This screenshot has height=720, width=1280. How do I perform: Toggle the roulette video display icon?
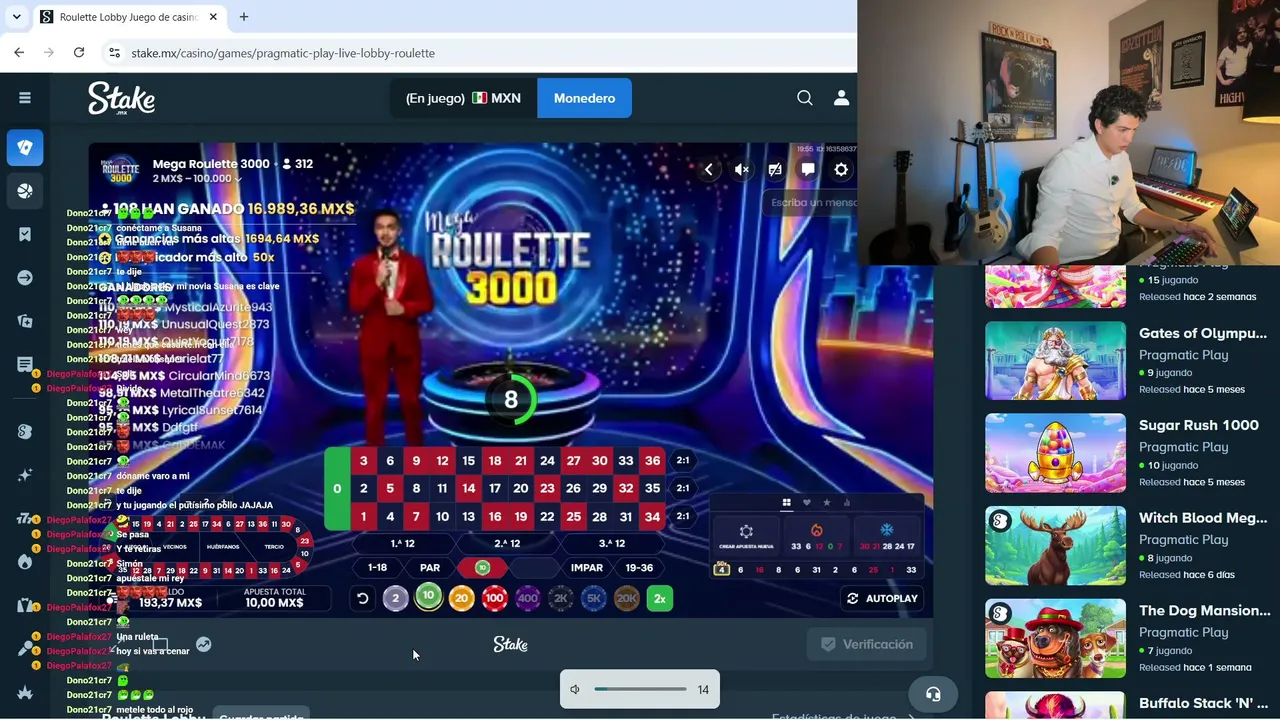tap(775, 170)
